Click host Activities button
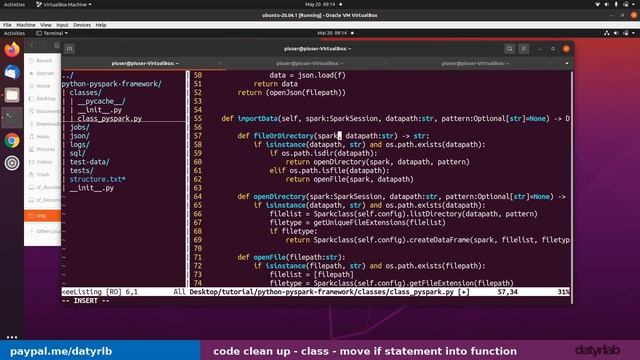Viewport: 640px width, 360px height. tap(14, 4)
